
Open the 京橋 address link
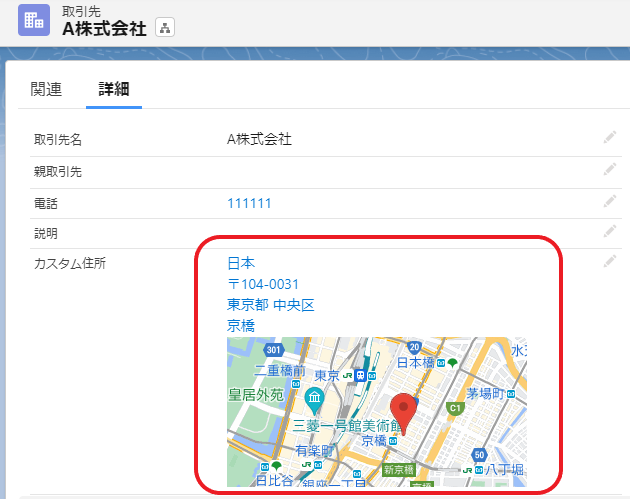pos(240,326)
